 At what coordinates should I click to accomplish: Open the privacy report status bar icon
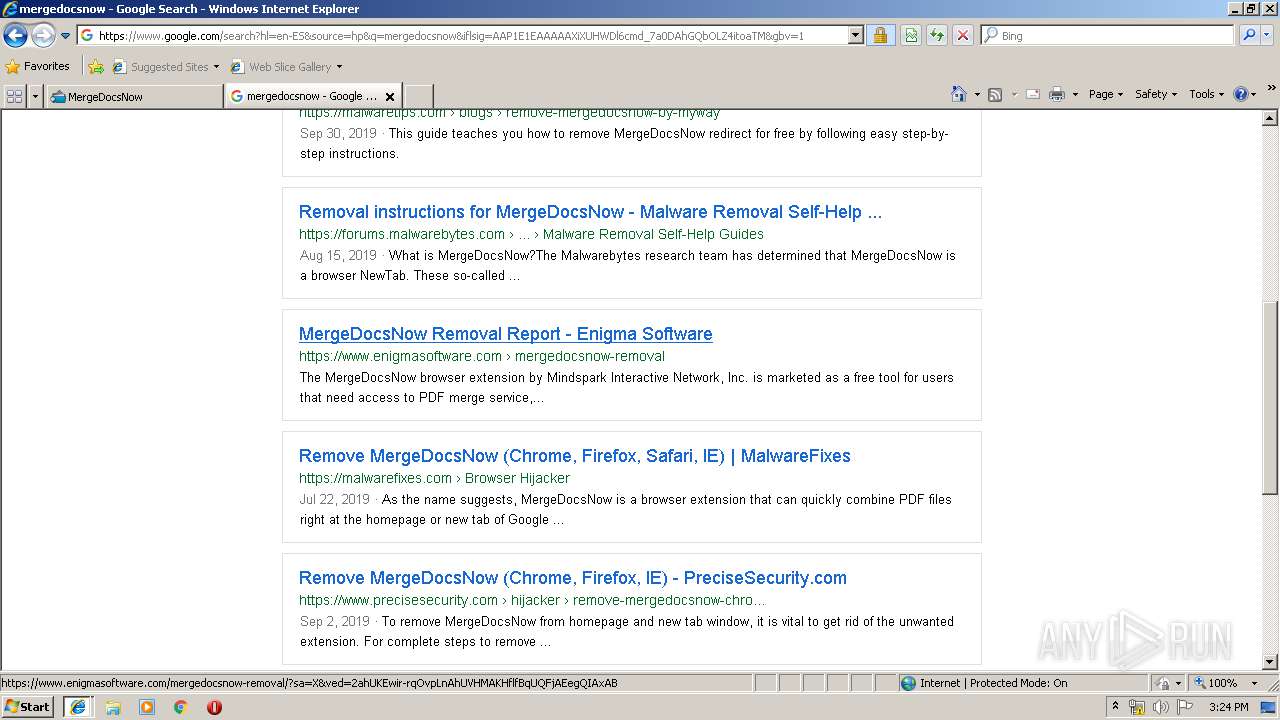tap(1163, 683)
